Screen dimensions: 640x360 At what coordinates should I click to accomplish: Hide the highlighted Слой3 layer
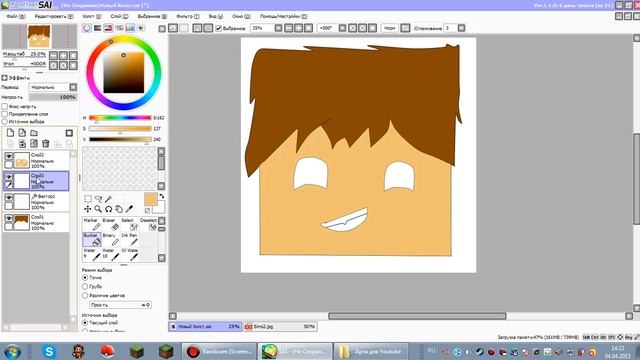(x=9, y=177)
